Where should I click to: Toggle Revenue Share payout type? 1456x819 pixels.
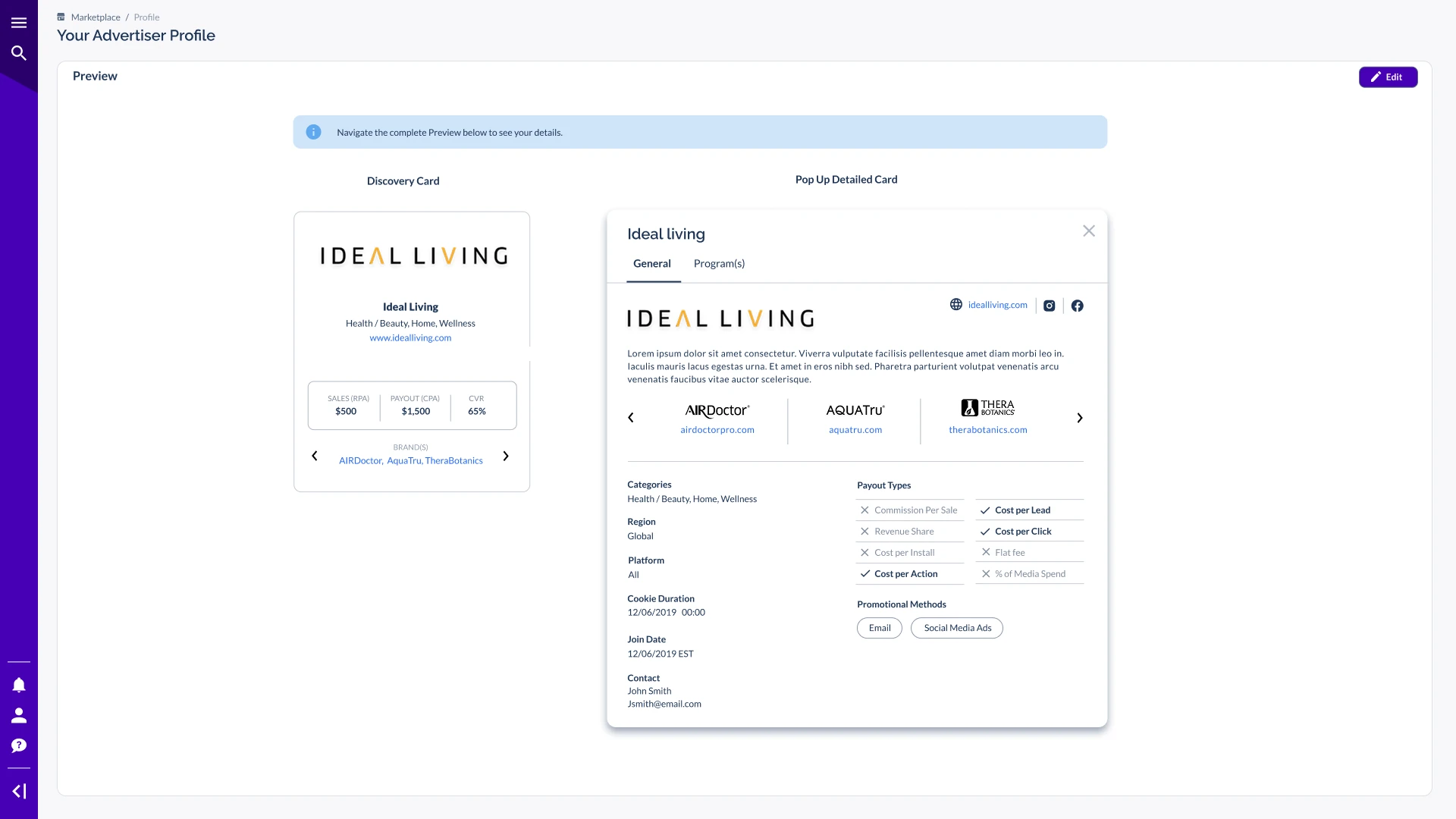[910, 532]
